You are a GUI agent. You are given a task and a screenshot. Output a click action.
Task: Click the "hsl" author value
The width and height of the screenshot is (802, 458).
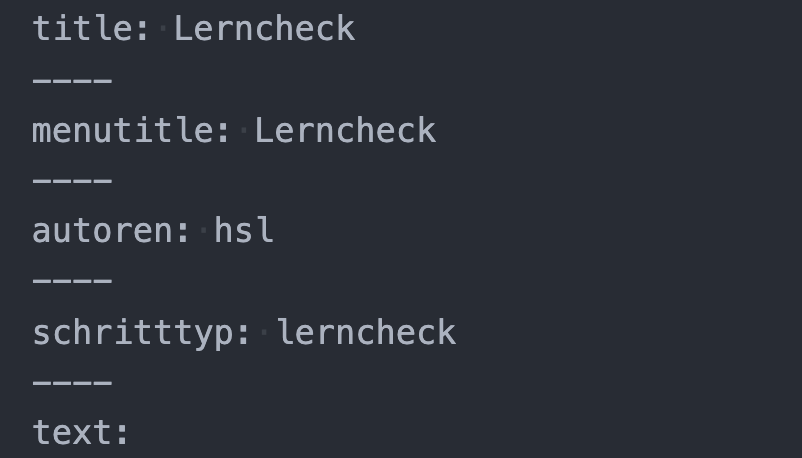244,231
